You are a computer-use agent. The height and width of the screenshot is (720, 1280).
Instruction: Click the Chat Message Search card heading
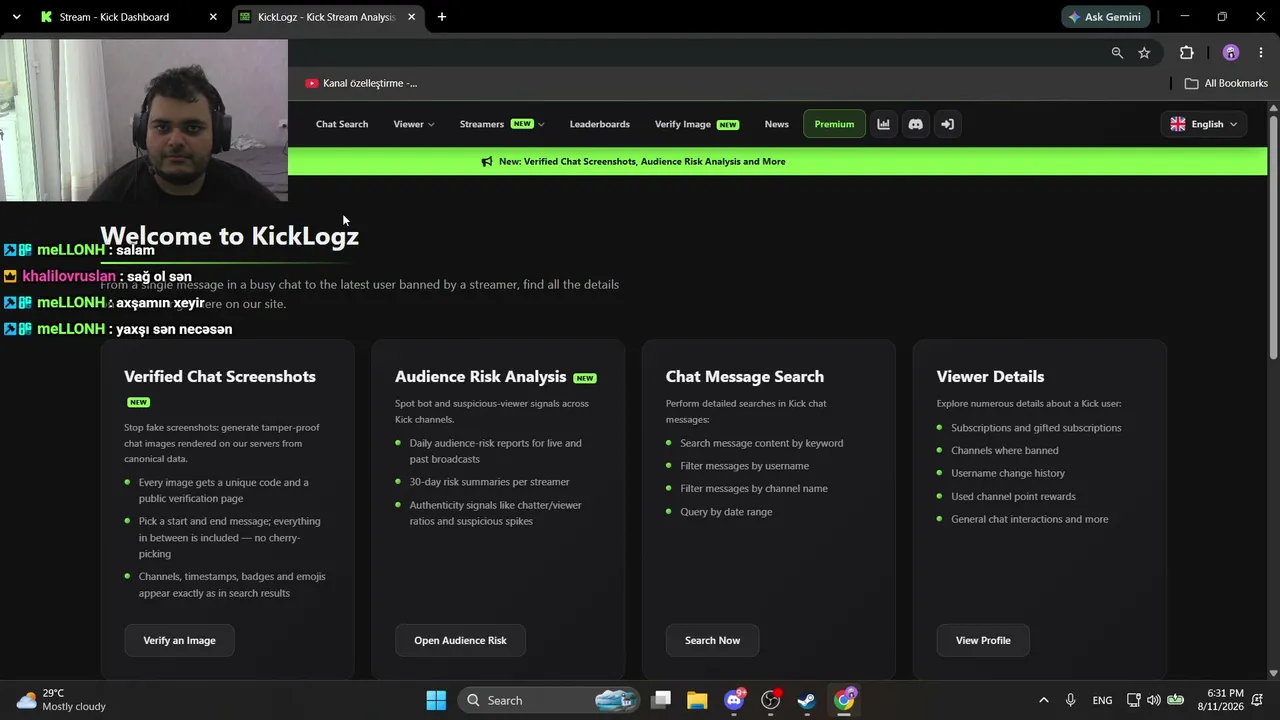745,377
